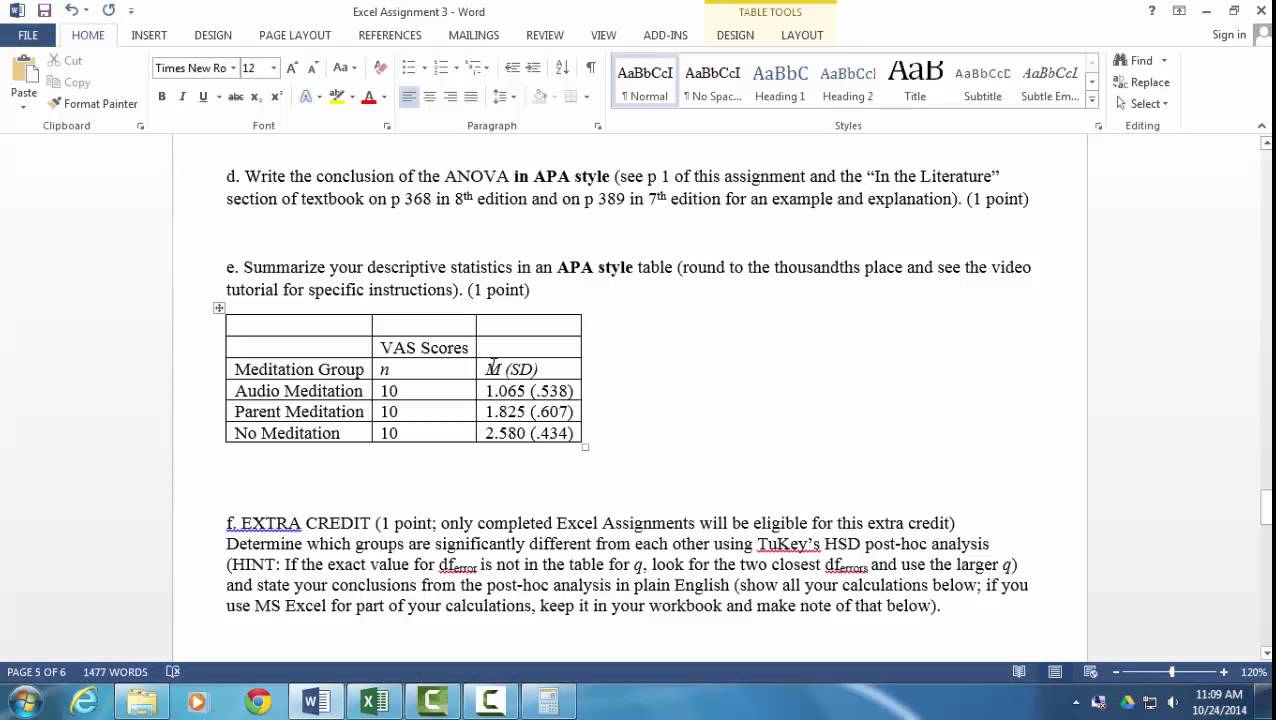
Task: Expand the Styles gallery
Action: click(x=1092, y=99)
